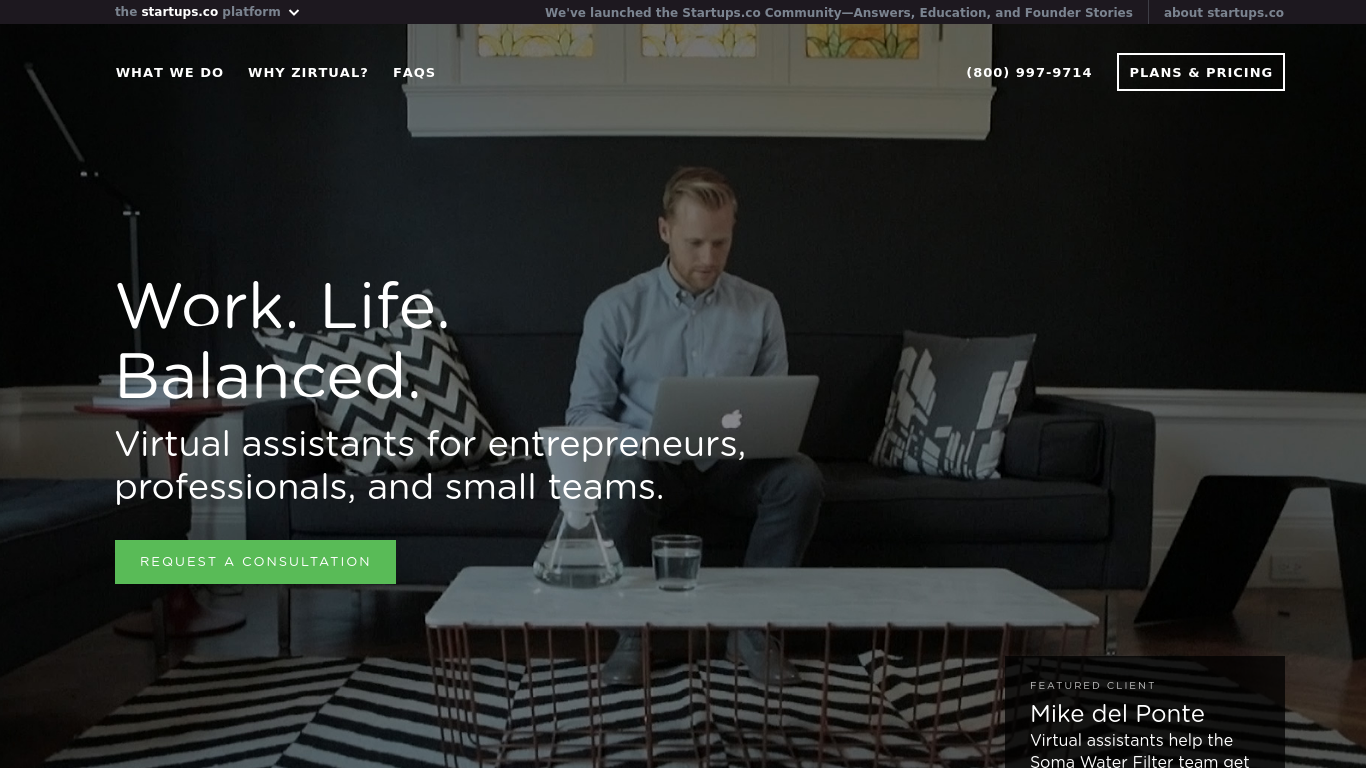Screen dimensions: 1366x768
Task: Select the FAQs navigation item
Action: click(414, 72)
